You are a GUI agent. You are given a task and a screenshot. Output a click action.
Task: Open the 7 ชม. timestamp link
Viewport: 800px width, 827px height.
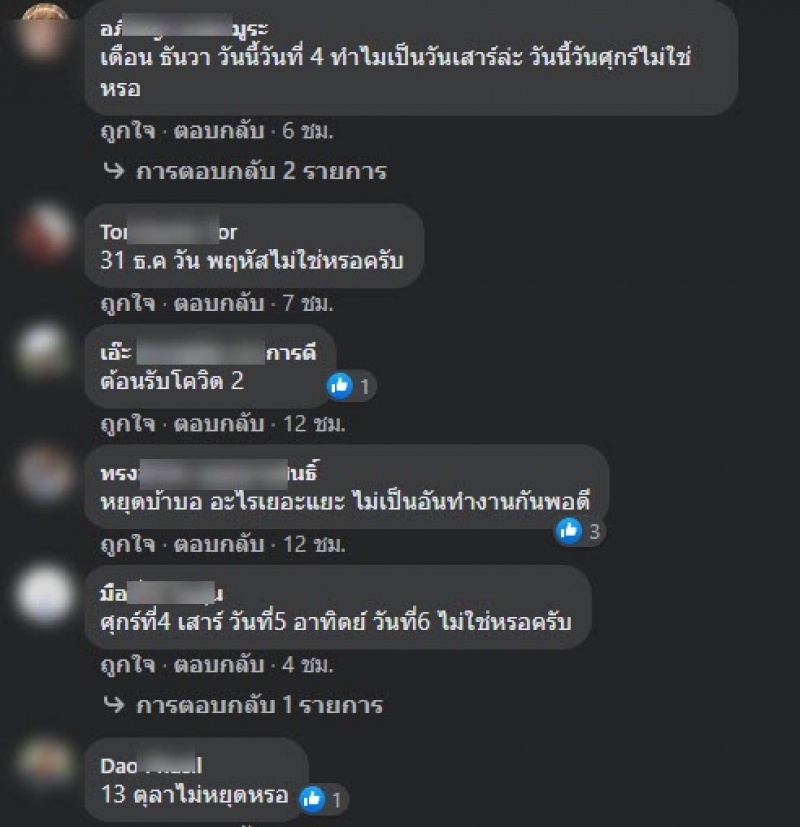308,303
